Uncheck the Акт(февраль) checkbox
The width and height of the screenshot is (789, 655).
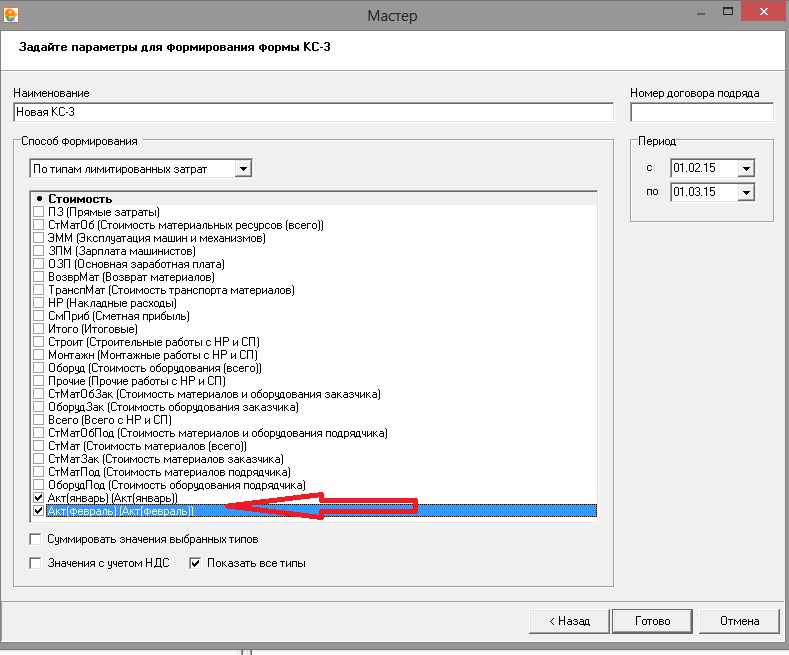click(39, 511)
